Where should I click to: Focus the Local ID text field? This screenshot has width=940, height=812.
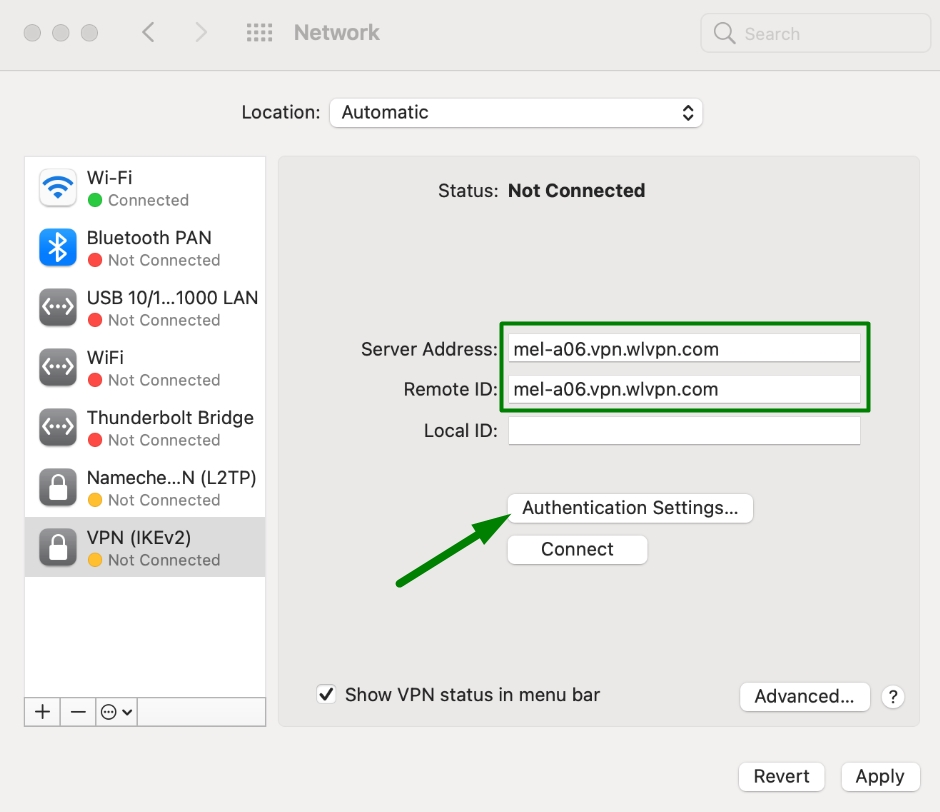point(684,431)
